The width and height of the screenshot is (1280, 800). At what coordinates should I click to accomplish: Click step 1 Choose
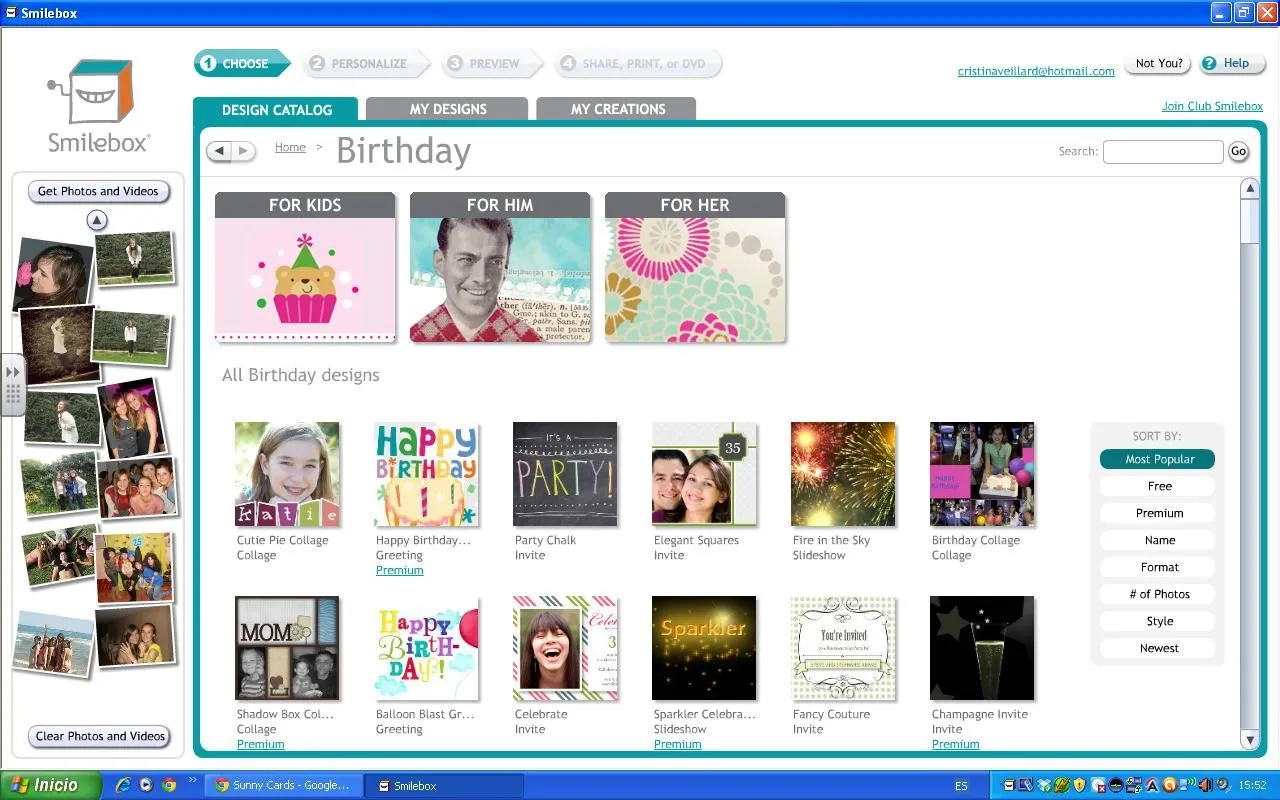pos(240,63)
